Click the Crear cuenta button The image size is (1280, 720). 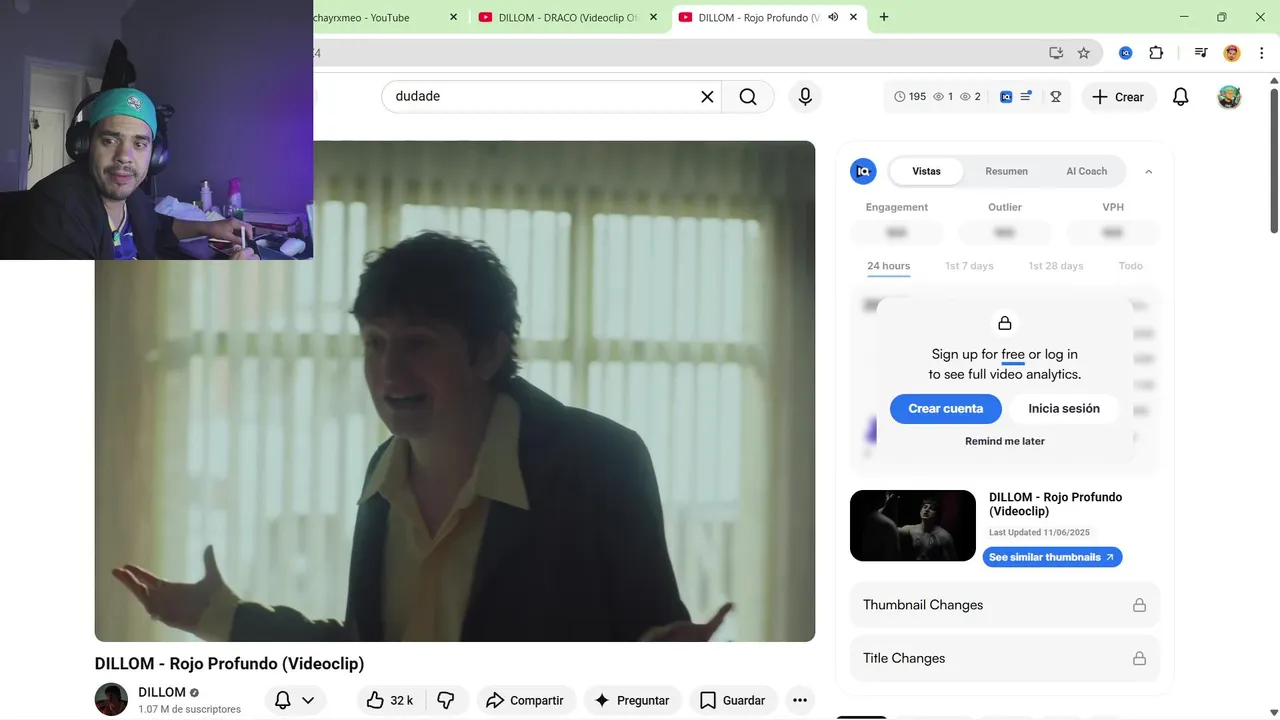pos(945,408)
